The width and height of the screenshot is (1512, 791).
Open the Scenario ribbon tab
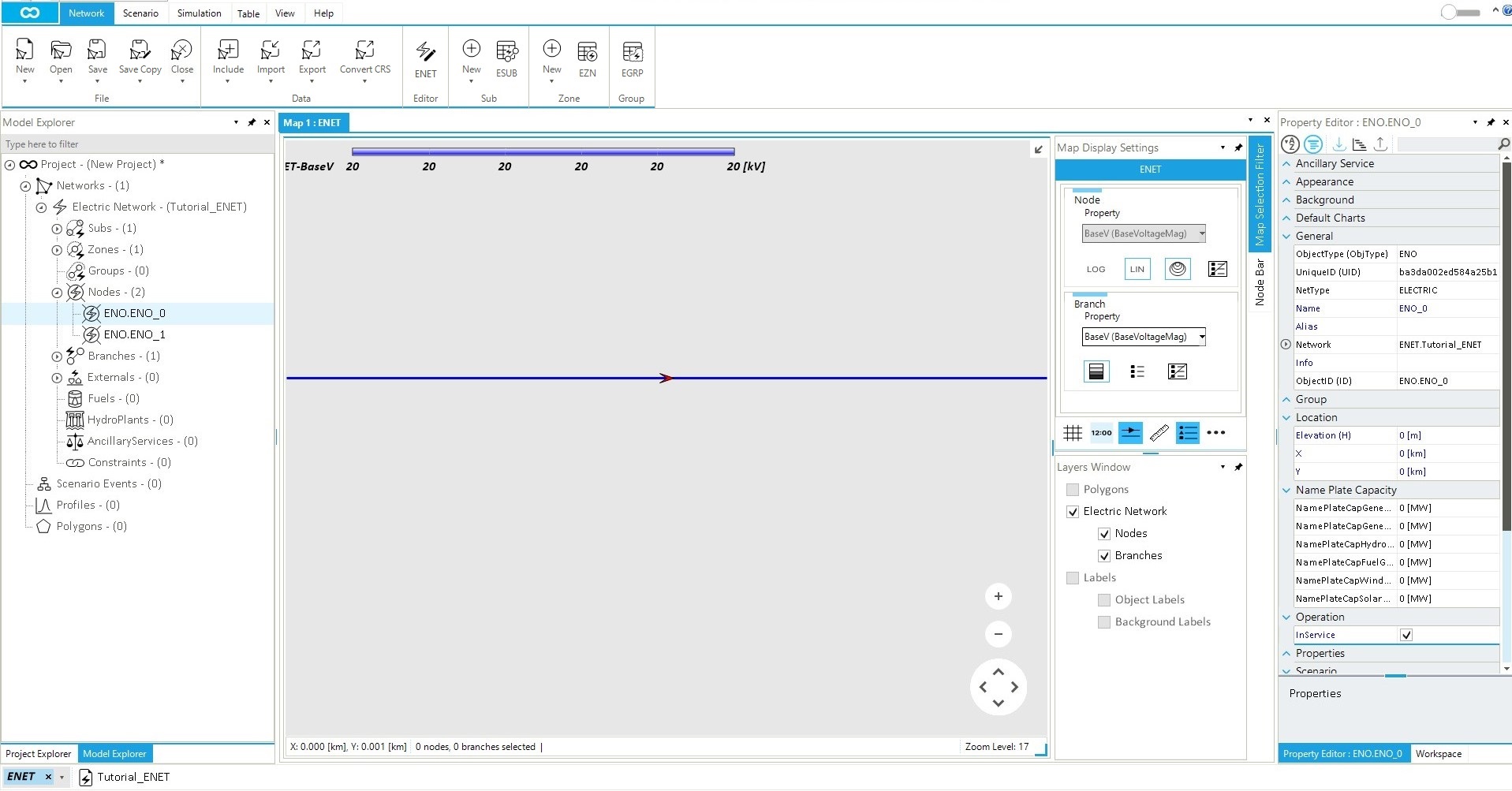140,13
